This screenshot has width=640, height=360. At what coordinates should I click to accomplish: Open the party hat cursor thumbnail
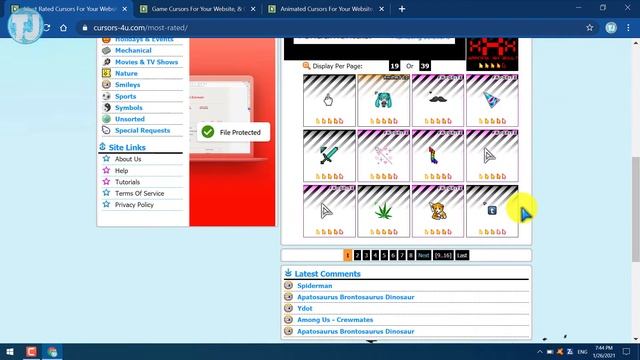click(492, 100)
